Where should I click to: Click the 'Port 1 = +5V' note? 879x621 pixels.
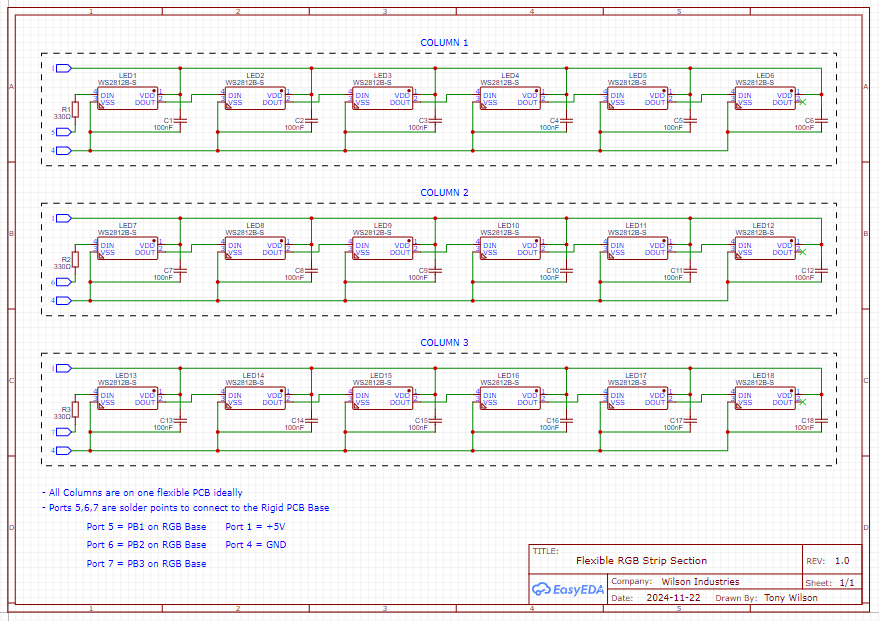255,527
